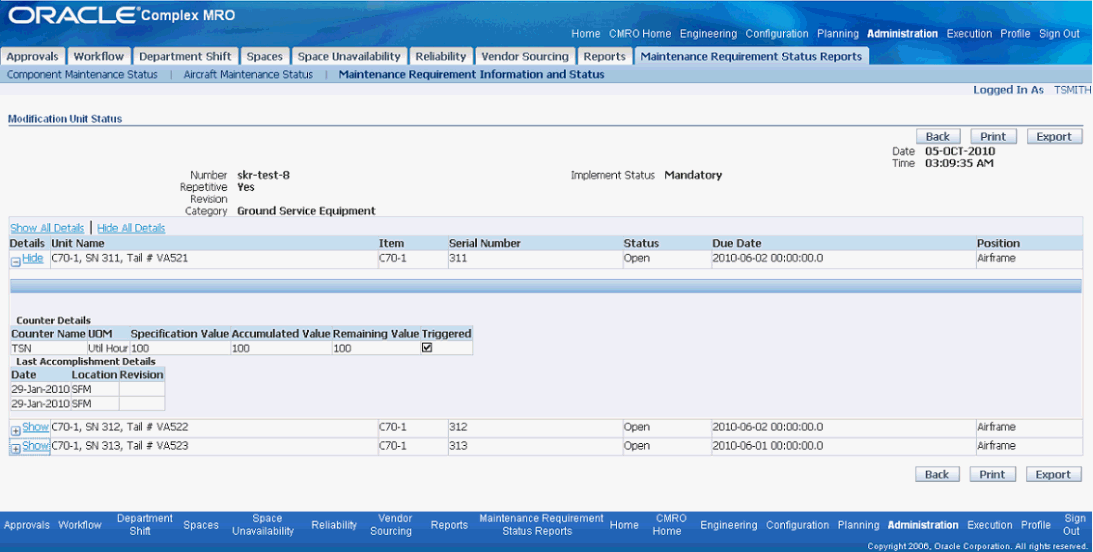Image resolution: width=1093 pixels, height=552 pixels.
Task: Open Profile in top navigation
Action: pos(1015,33)
